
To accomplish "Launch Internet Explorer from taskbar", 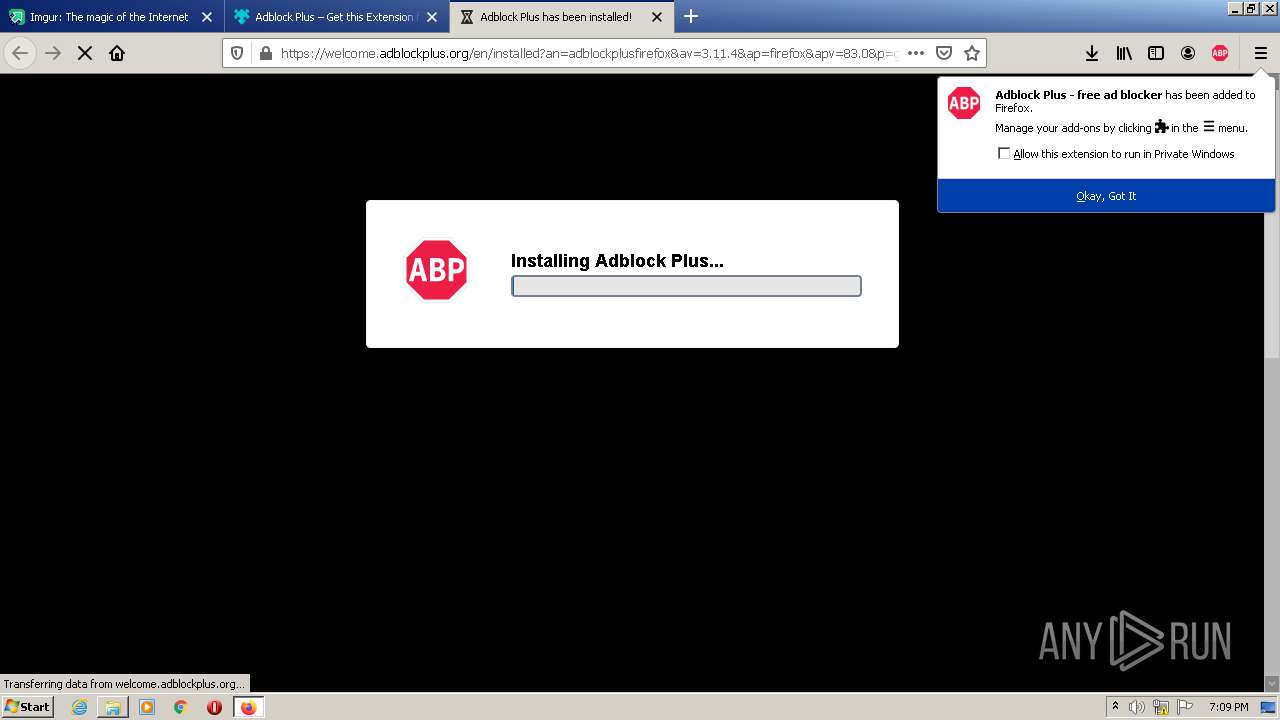I will coord(79,707).
